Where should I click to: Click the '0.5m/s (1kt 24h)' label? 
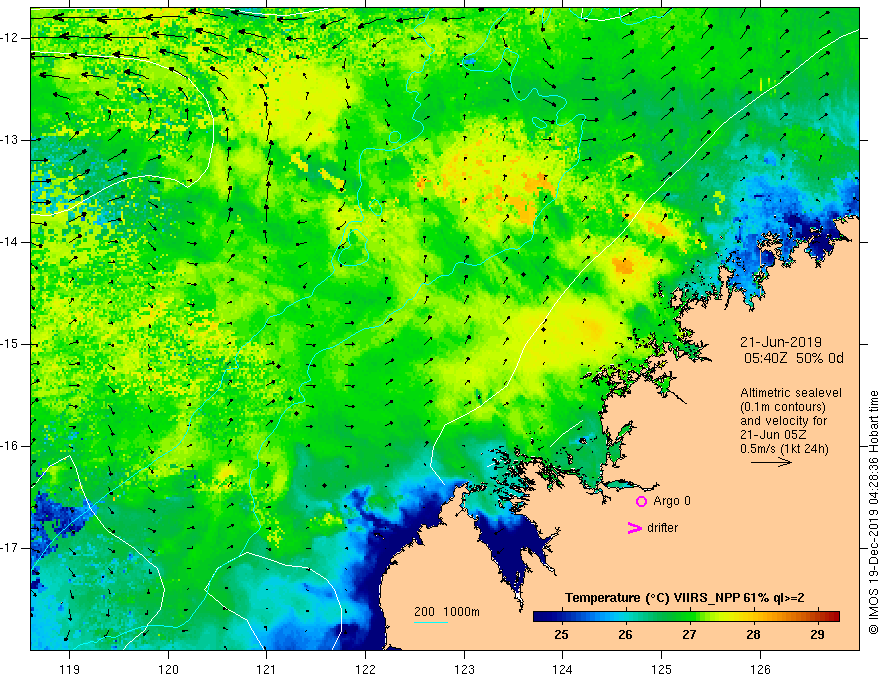coord(784,449)
